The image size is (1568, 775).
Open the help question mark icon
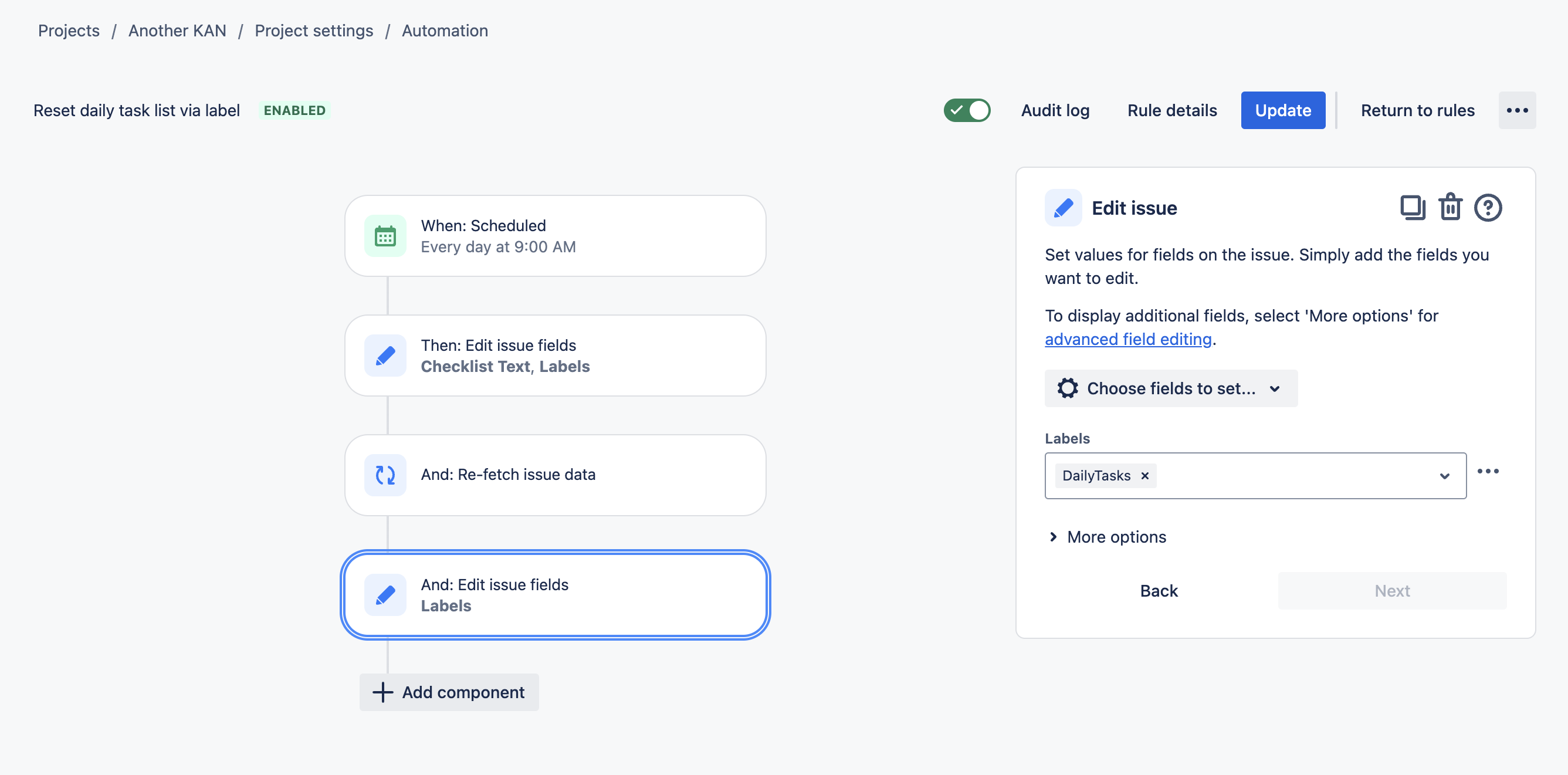1487,208
